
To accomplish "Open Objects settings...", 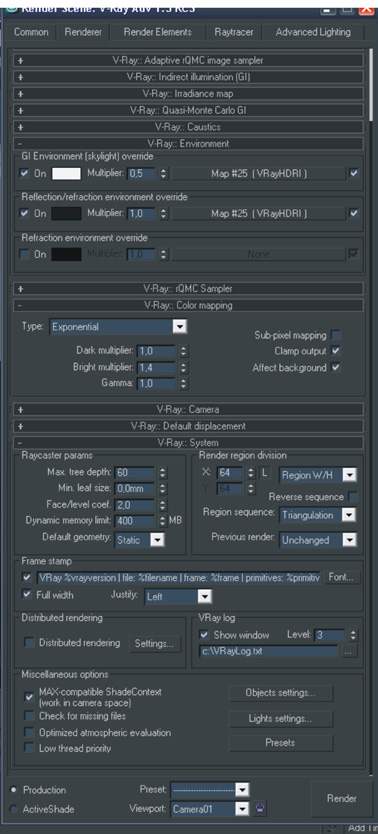I will (281, 693).
